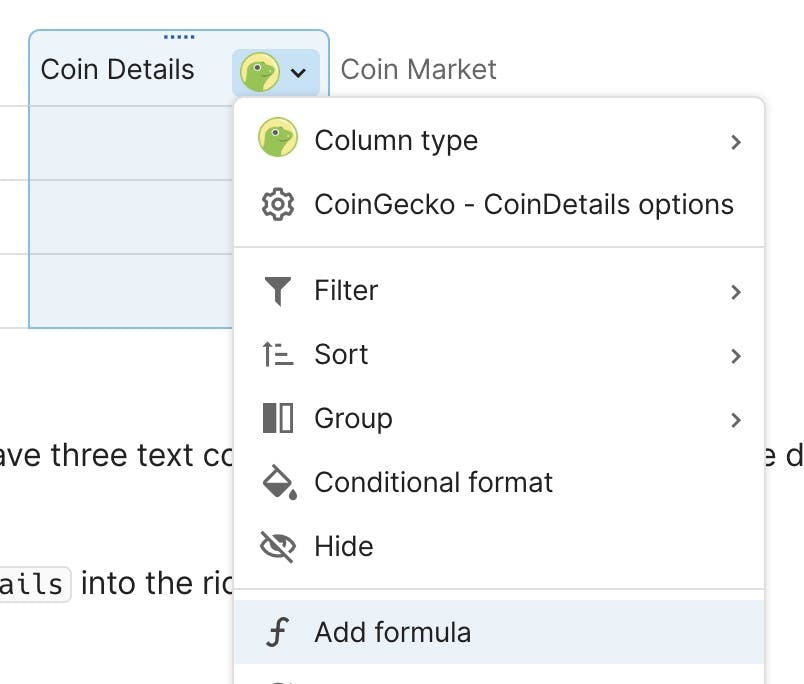Click the dotted drag handle above Coin Details

[x=179, y=38]
